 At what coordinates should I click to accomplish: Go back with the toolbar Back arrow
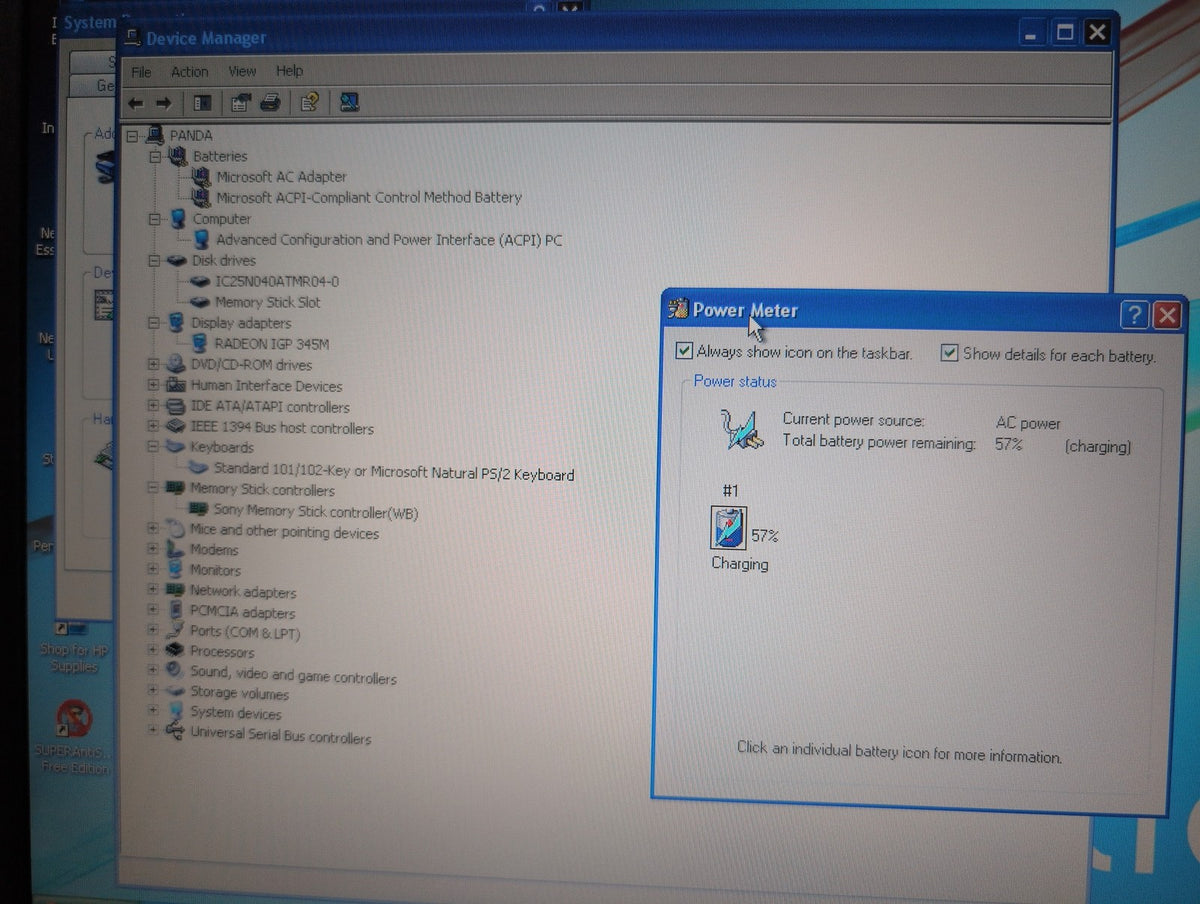point(136,103)
